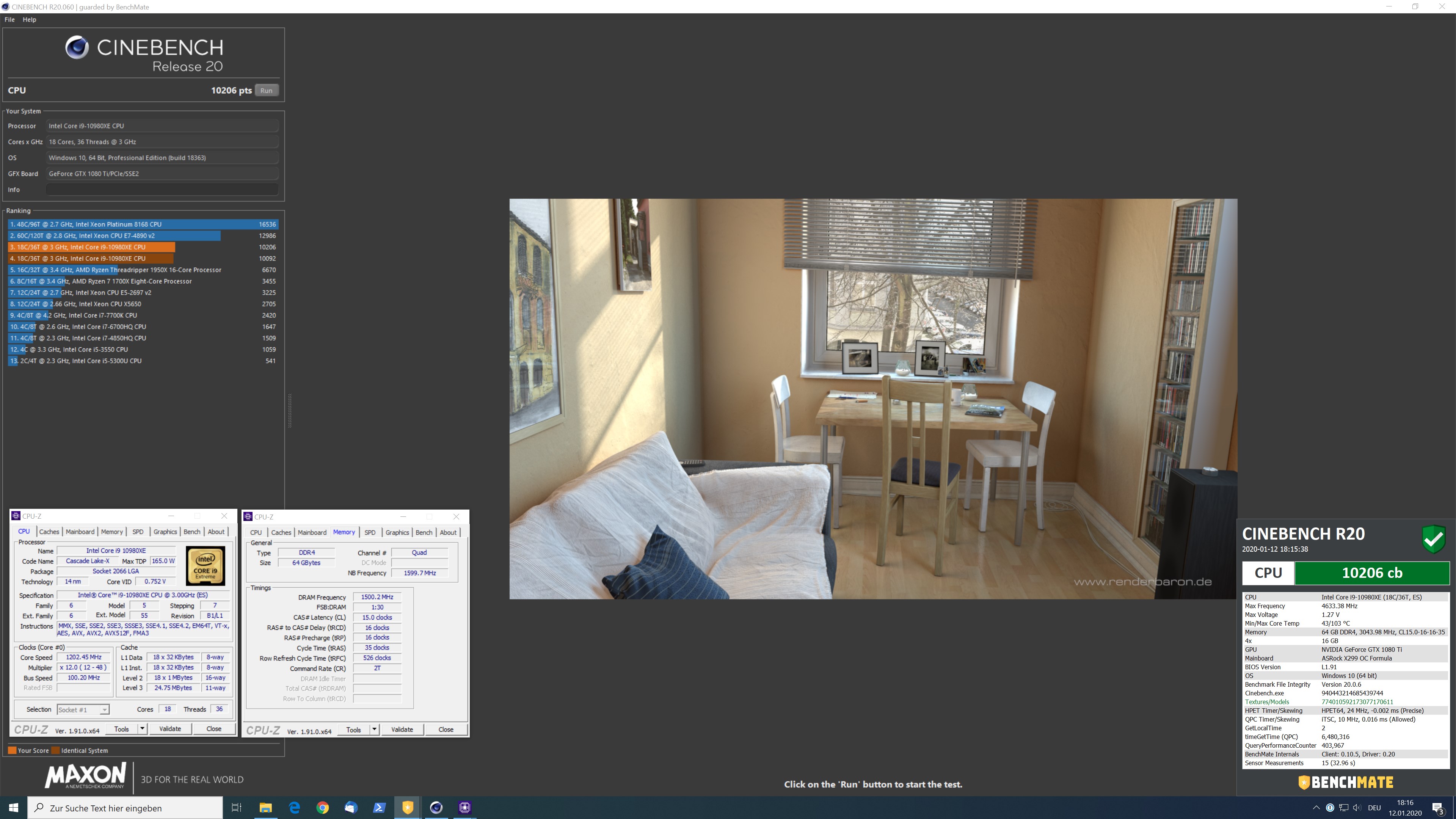Open PowerShell from the taskbar
Viewport: 1456px width, 819px height.
pos(379,808)
